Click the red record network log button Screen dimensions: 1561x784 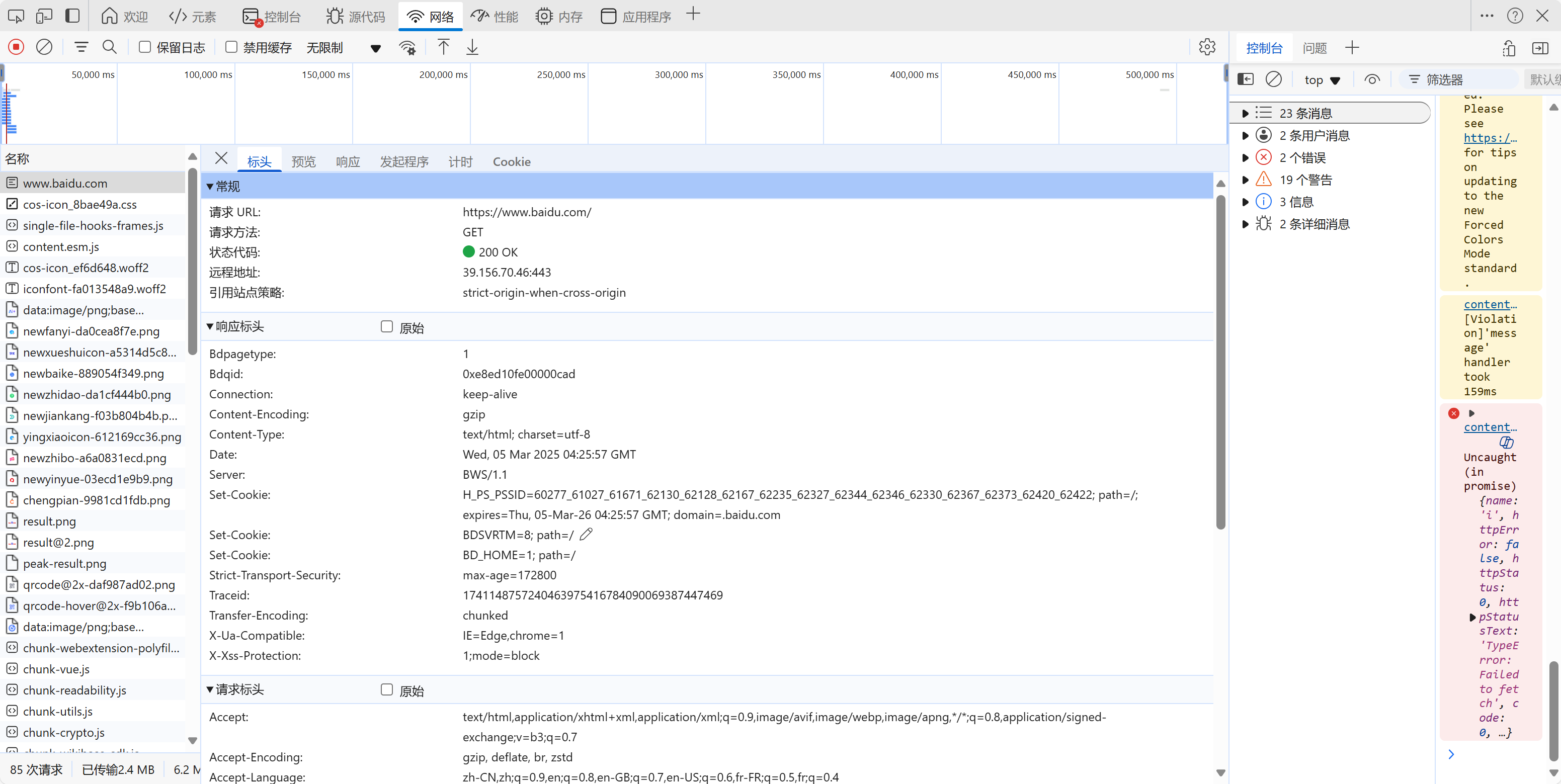click(17, 47)
